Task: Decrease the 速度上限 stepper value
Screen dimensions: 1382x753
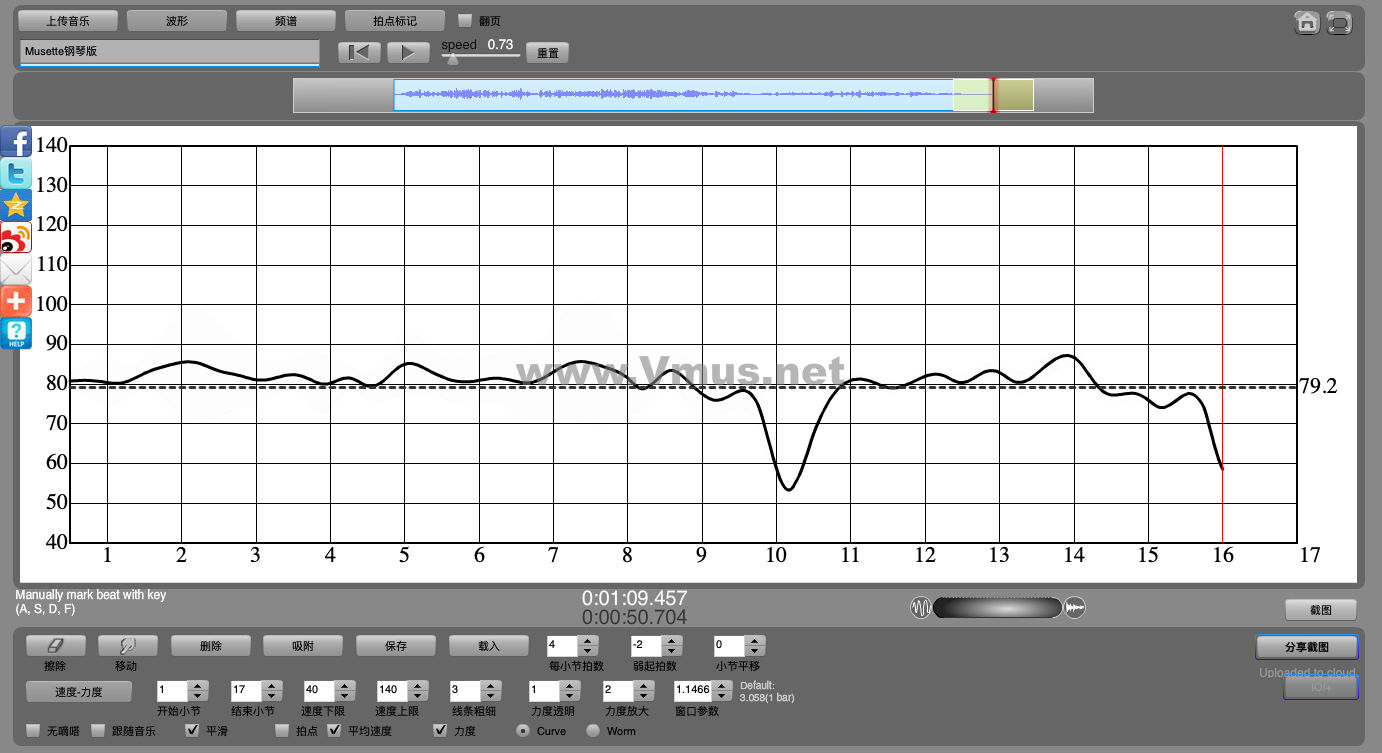Action: (418, 695)
